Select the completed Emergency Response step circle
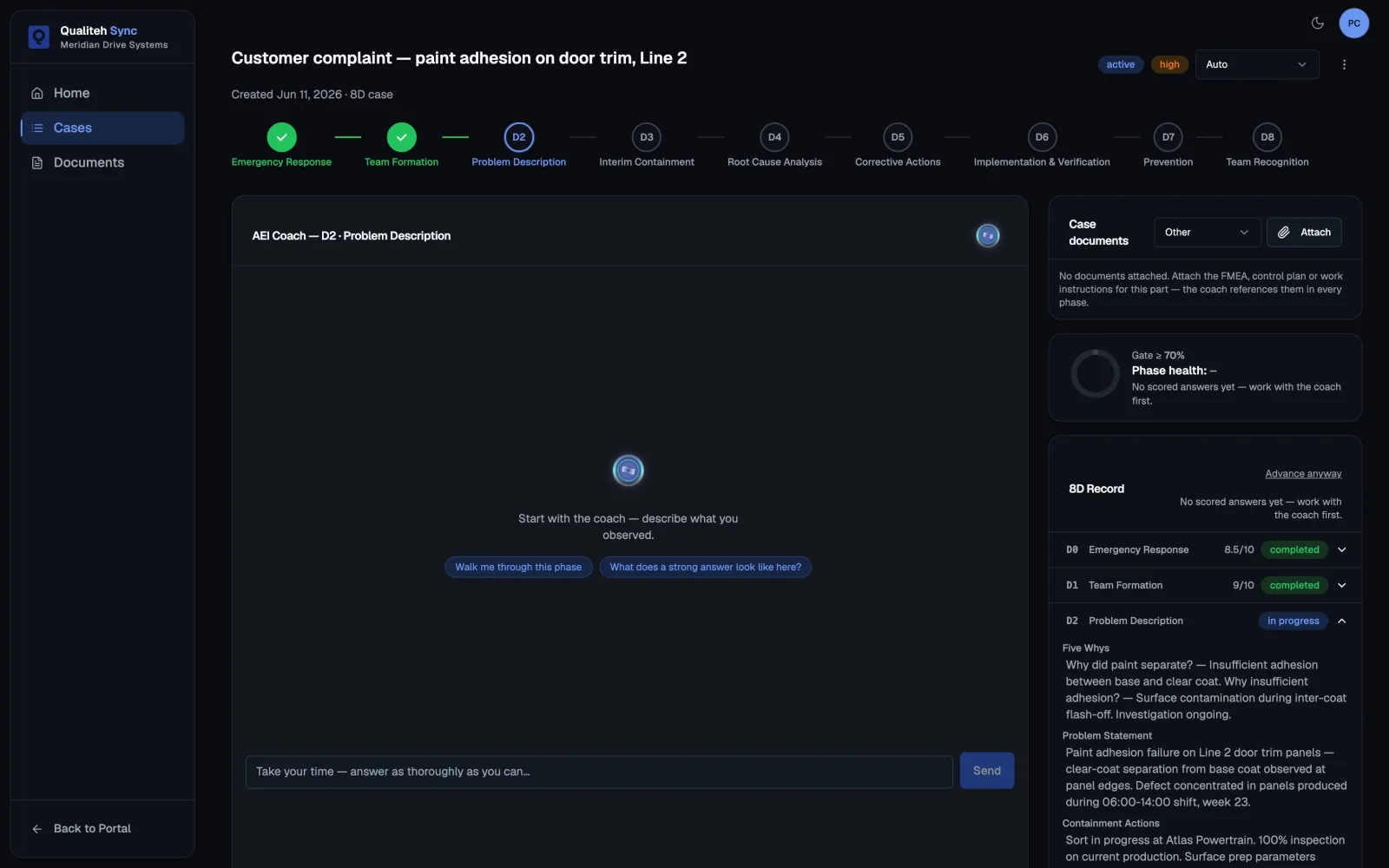The image size is (1389, 868). (281, 137)
